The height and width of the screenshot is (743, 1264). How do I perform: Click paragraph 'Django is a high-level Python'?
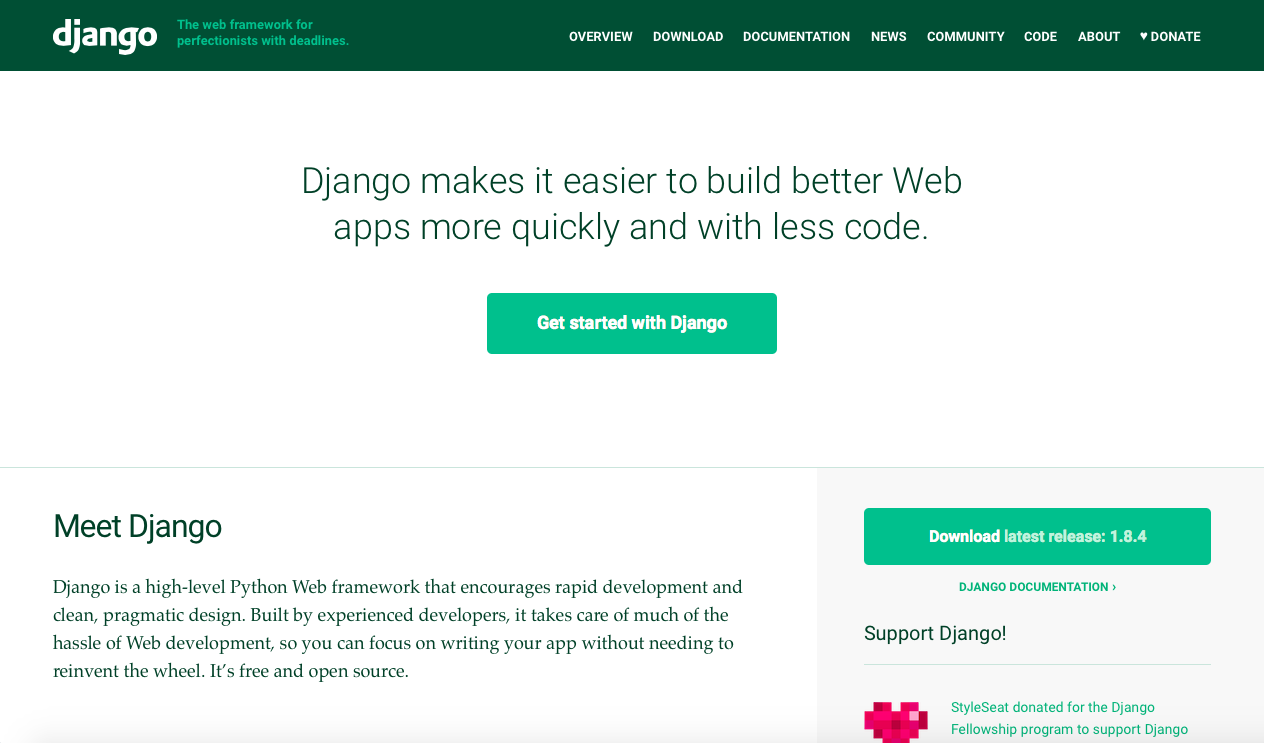tap(398, 629)
